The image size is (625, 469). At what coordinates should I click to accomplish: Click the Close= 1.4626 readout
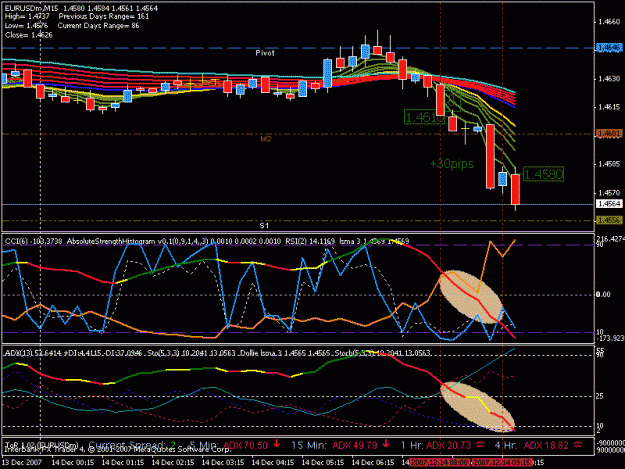(x=28, y=35)
